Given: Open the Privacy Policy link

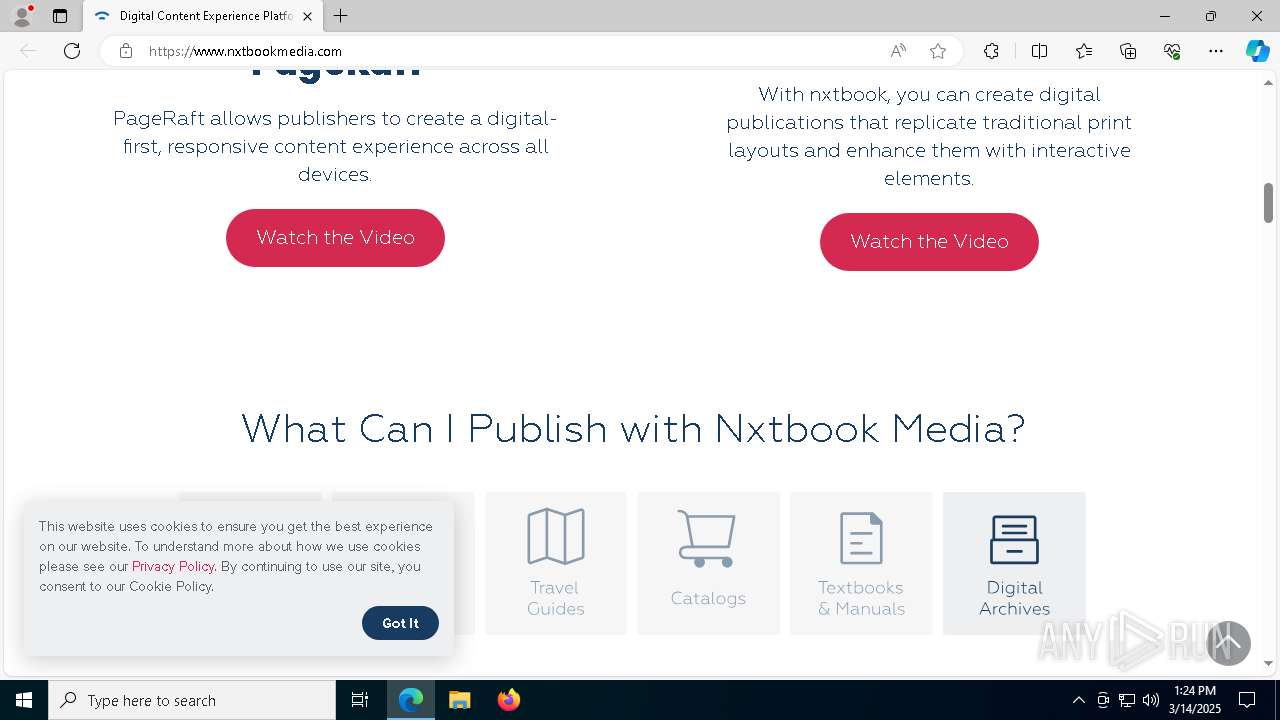Looking at the screenshot, I should tap(173, 566).
